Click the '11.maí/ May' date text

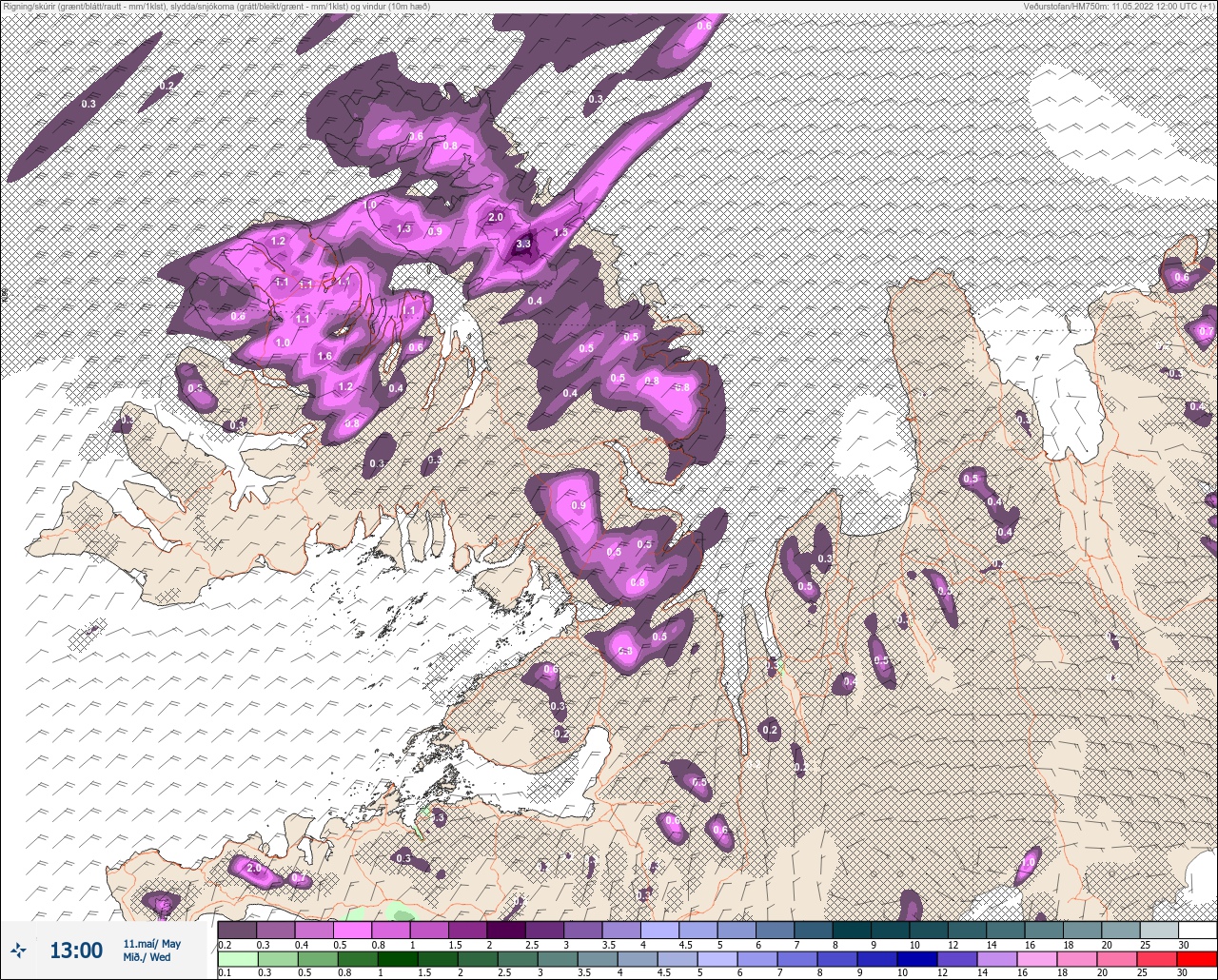151,944
